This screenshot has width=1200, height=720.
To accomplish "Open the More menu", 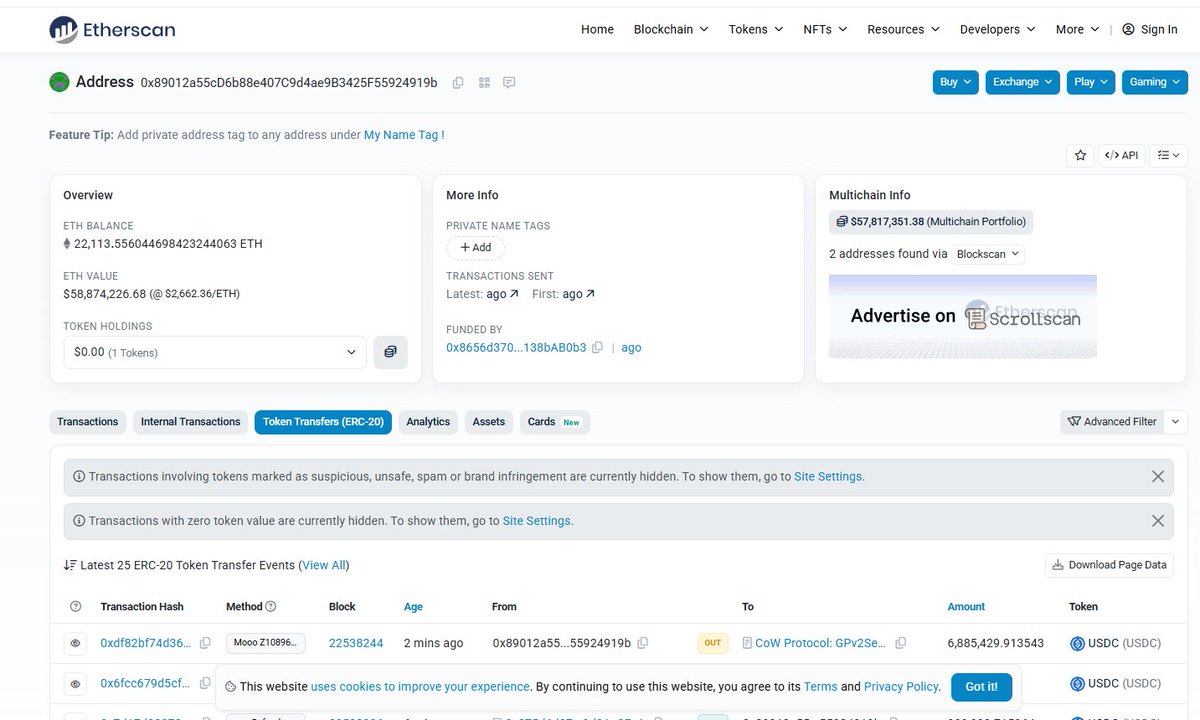I will tap(1077, 29).
